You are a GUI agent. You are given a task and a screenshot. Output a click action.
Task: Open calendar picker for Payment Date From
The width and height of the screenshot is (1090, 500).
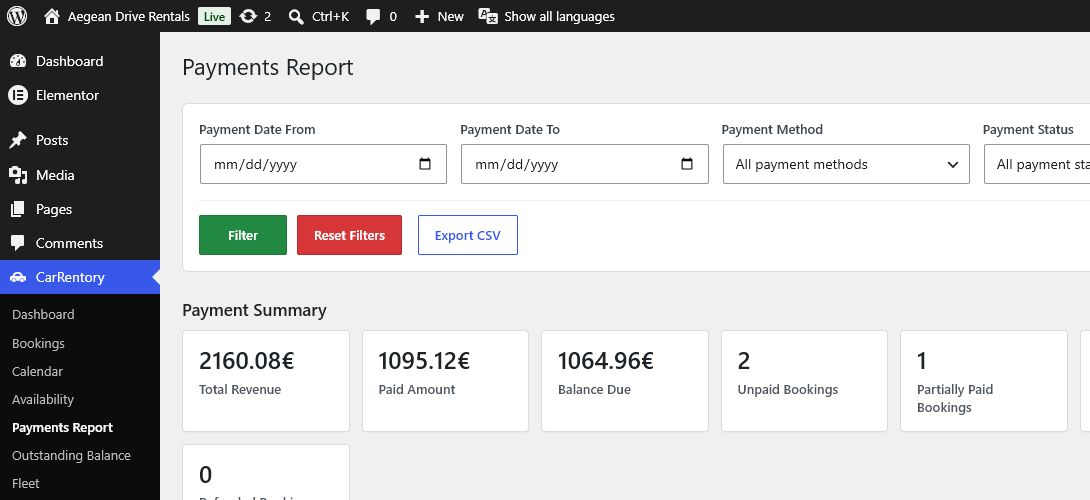(x=425, y=164)
